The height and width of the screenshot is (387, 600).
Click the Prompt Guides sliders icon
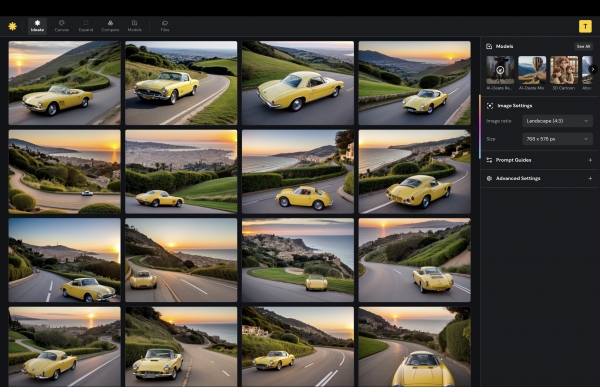point(489,160)
